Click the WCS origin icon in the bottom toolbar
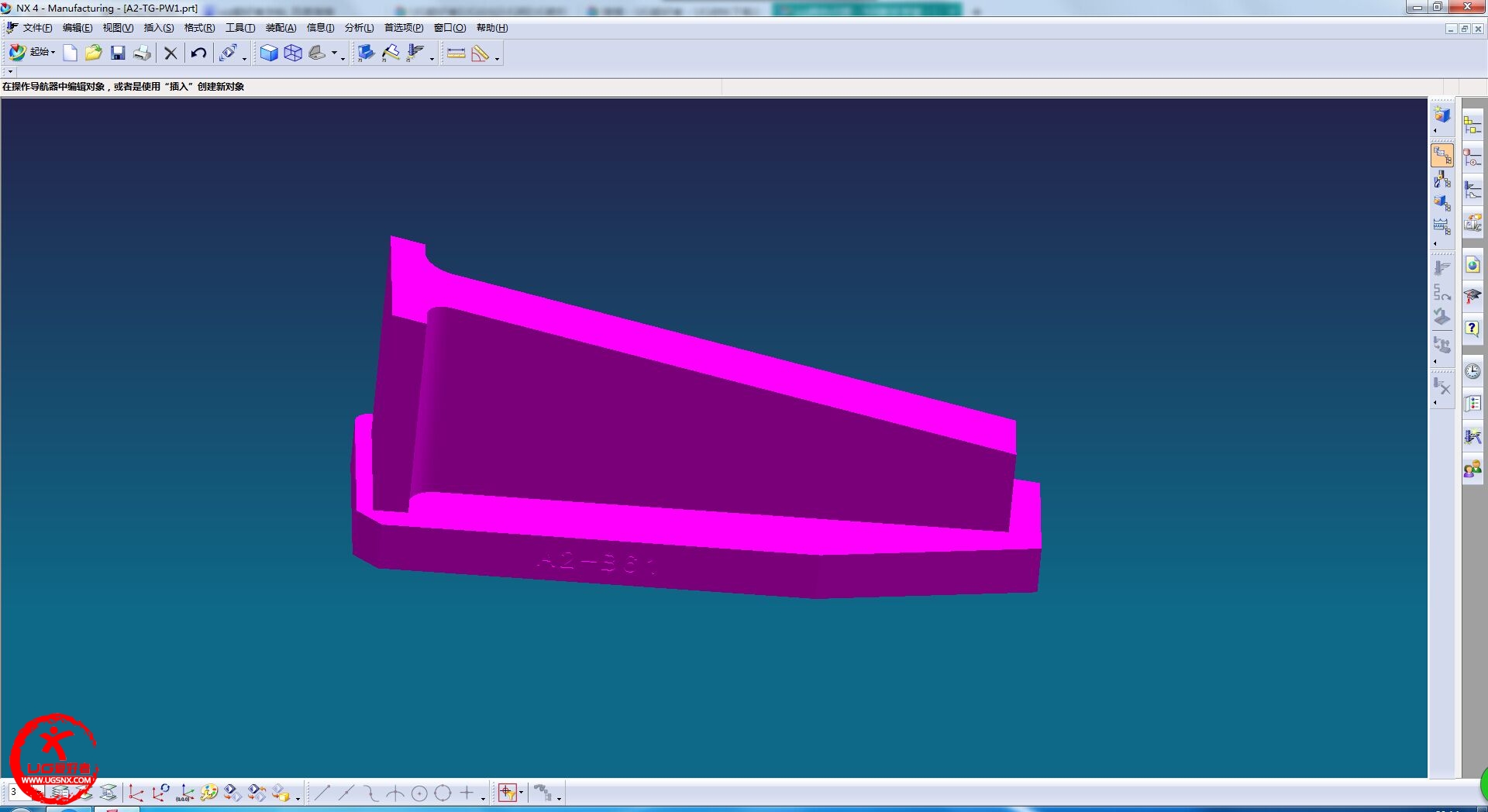1488x812 pixels. (x=136, y=793)
